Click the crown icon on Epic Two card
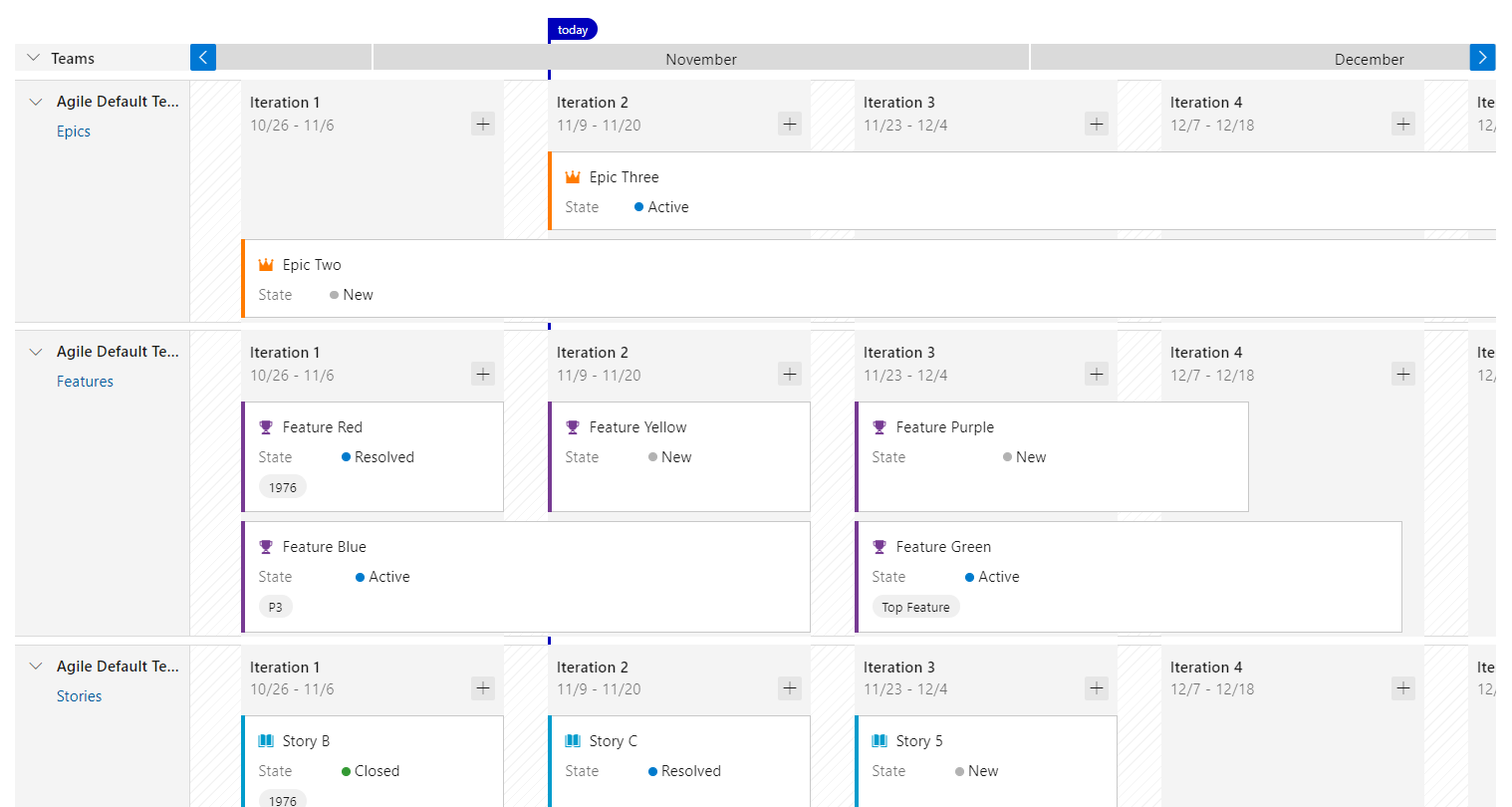This screenshot has width=1512, height=807. [x=266, y=264]
